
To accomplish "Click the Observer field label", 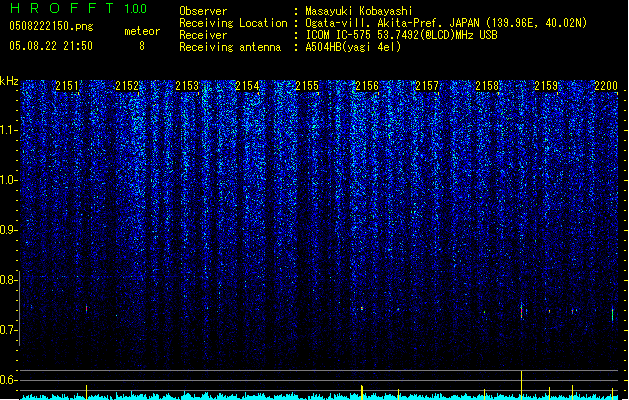I will tap(203, 11).
